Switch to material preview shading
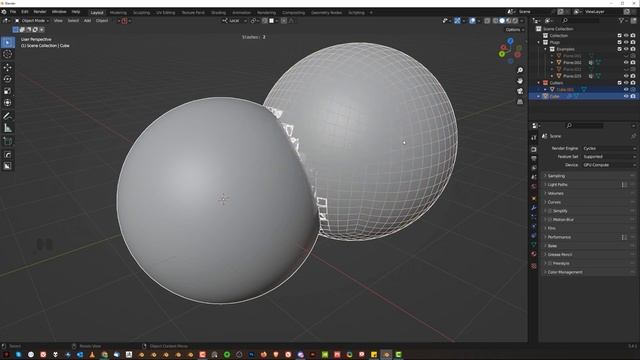This screenshot has width=640, height=360. pos(509,21)
